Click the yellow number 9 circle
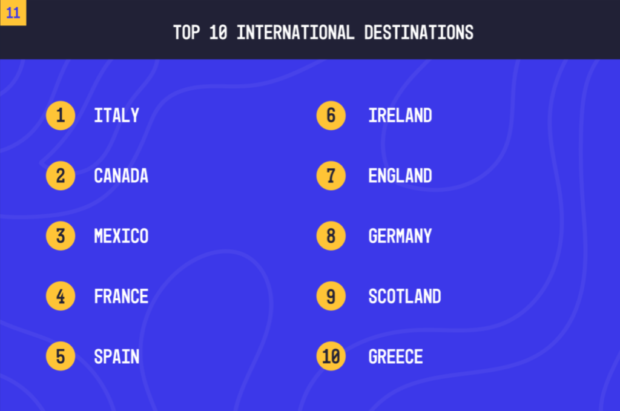 tap(331, 296)
